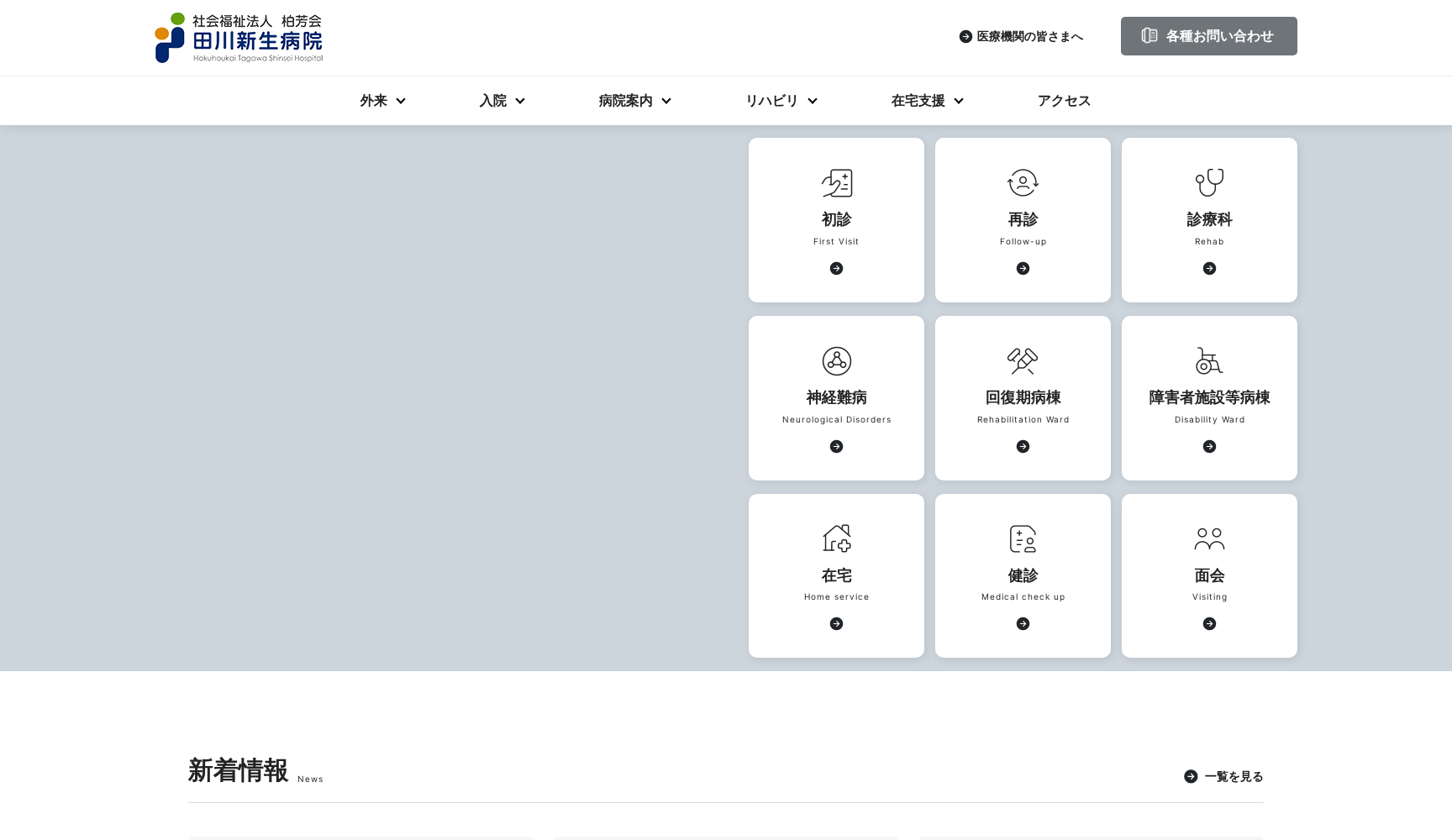This screenshot has width=1452, height=840.
Task: Click the wheelchair icon on Disability Ward card
Action: coord(1209,361)
